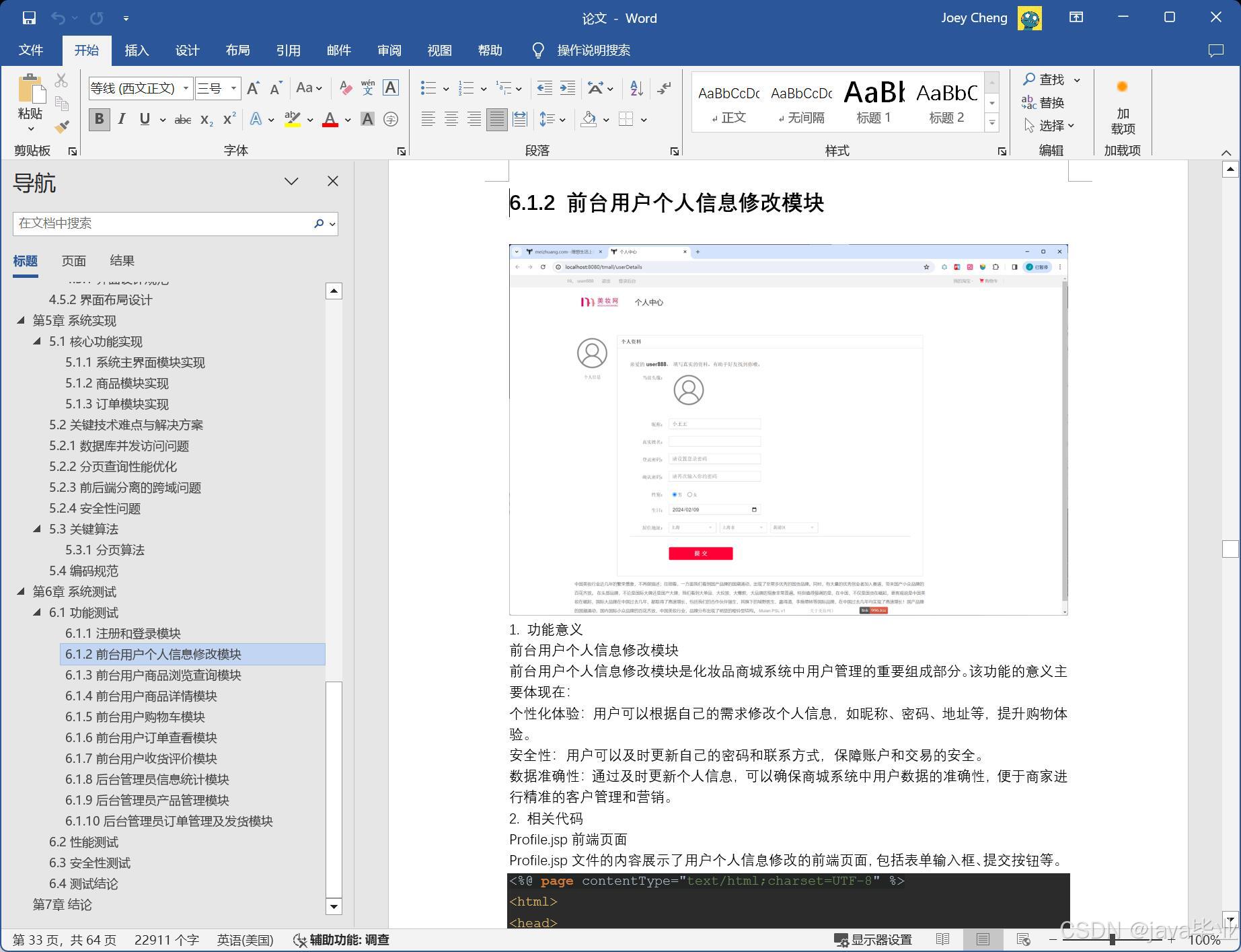Image resolution: width=1241 pixels, height=952 pixels.
Task: Open font size dropdown
Action: point(233,88)
